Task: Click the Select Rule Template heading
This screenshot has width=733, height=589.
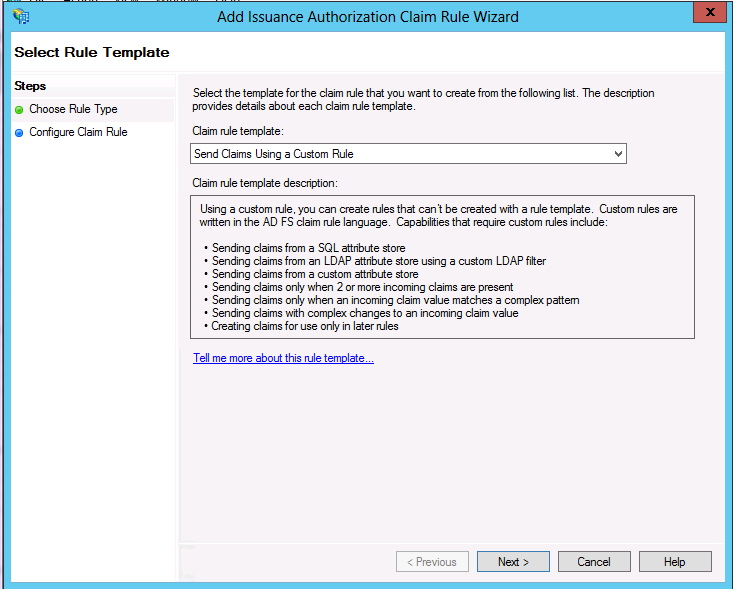Action: (x=92, y=52)
